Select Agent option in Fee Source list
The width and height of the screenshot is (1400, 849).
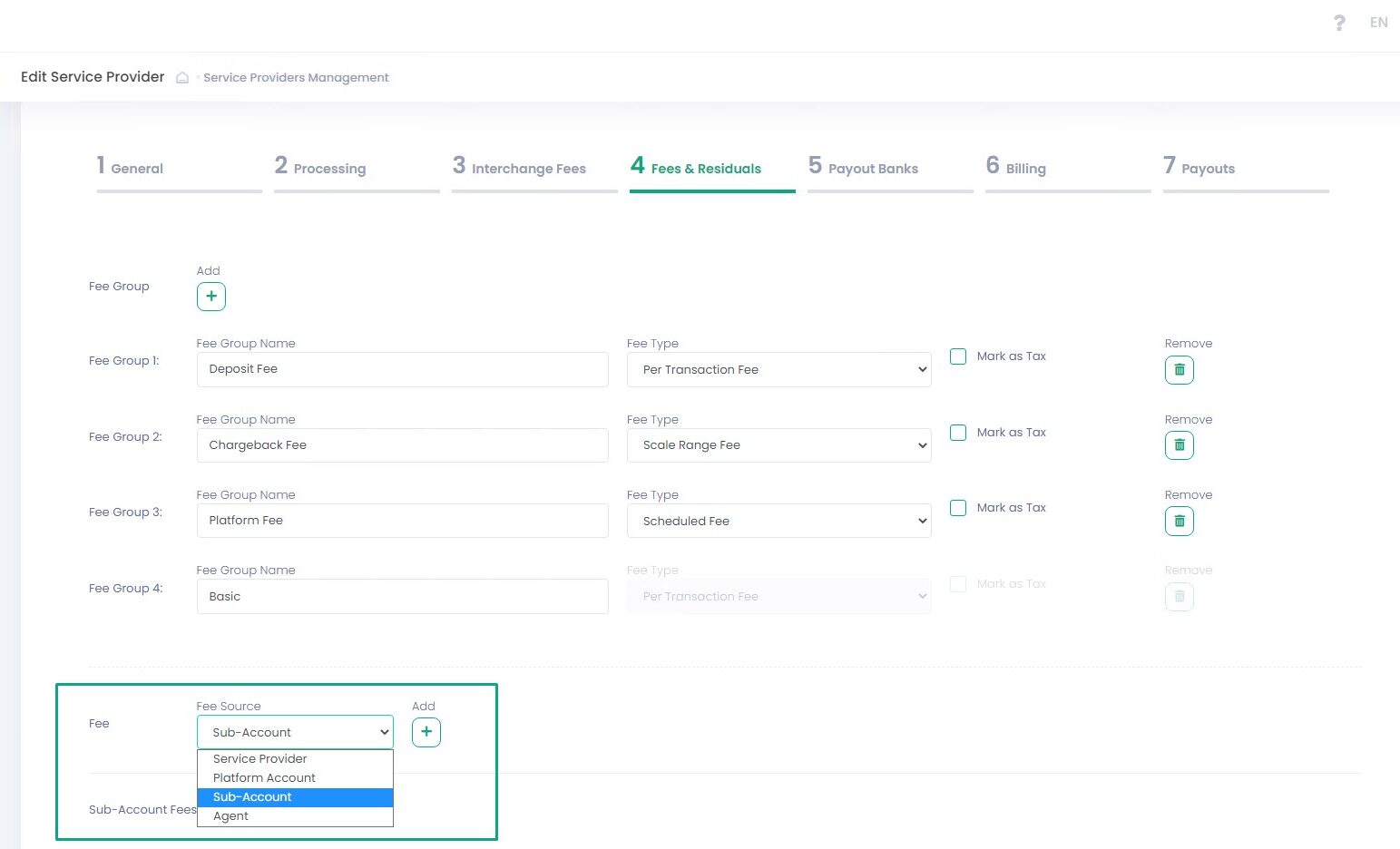(231, 816)
